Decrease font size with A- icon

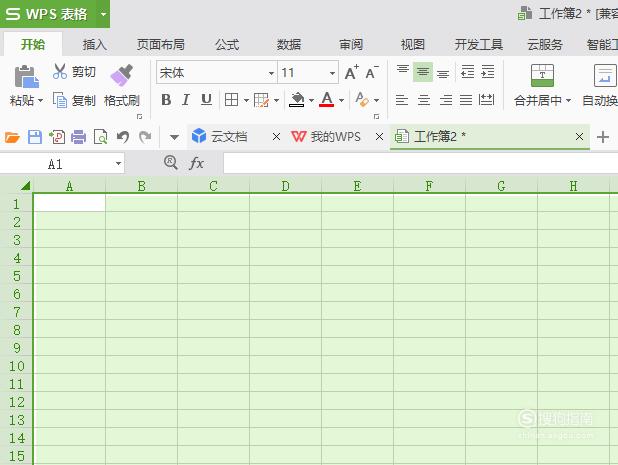[372, 73]
